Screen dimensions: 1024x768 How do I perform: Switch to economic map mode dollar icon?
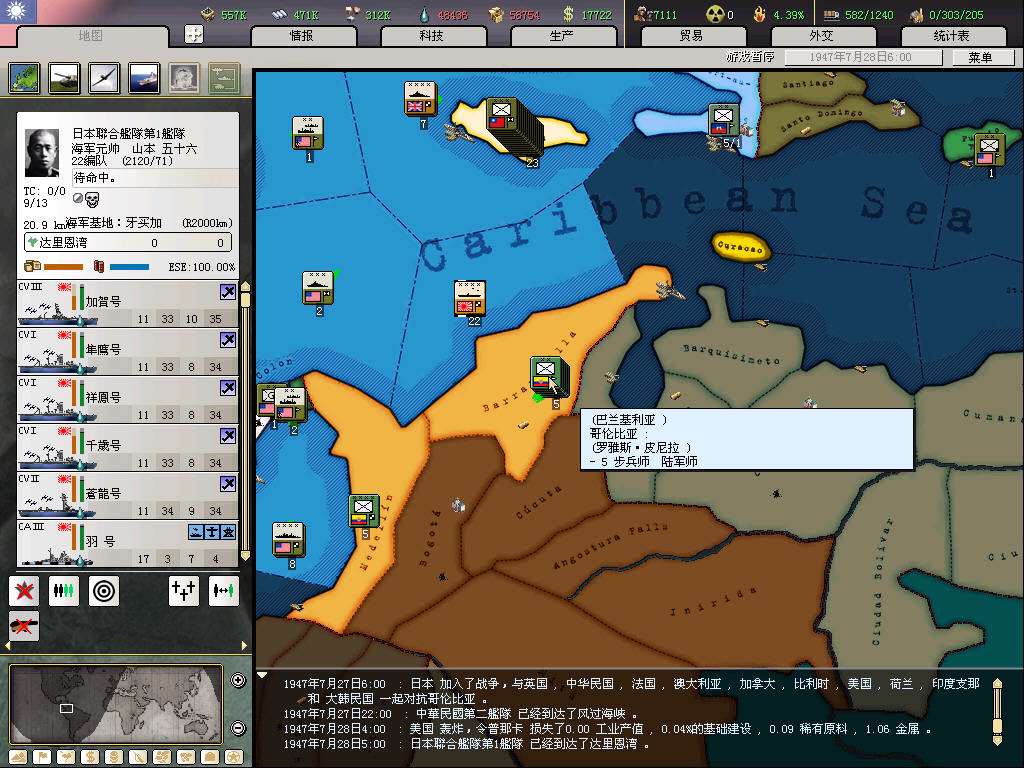[x=89, y=758]
